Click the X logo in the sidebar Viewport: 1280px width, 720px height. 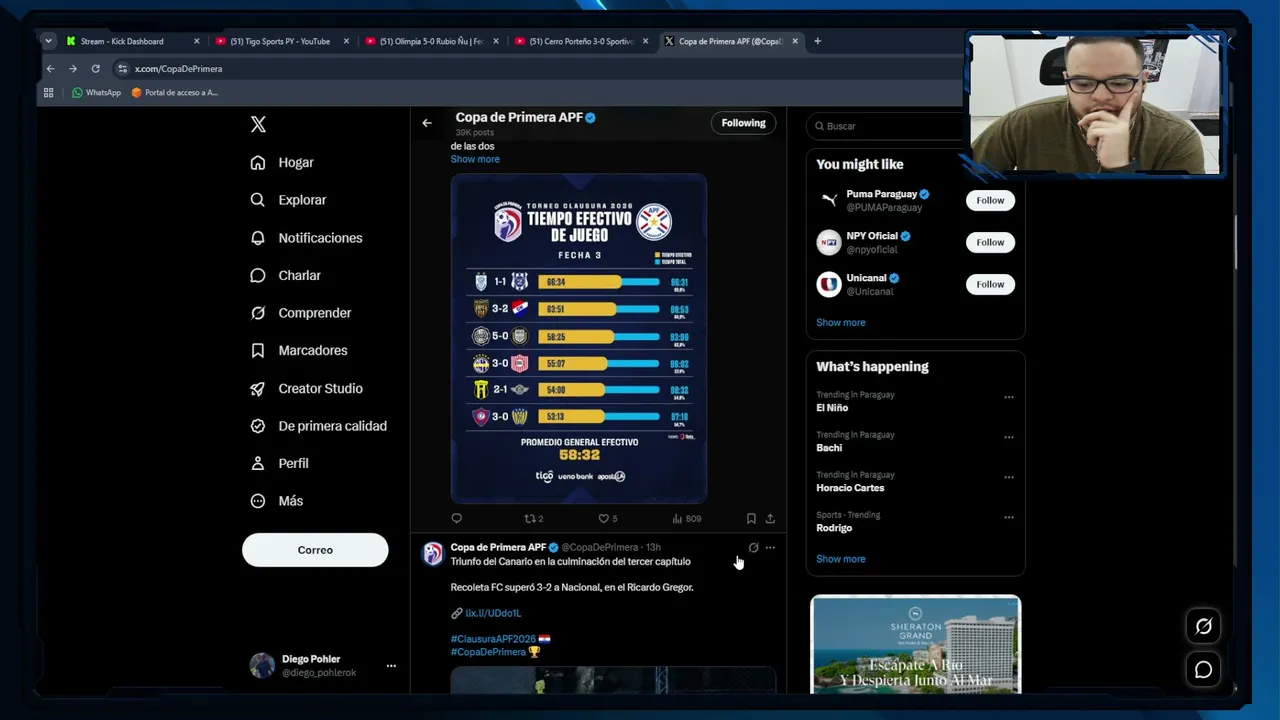coord(258,125)
